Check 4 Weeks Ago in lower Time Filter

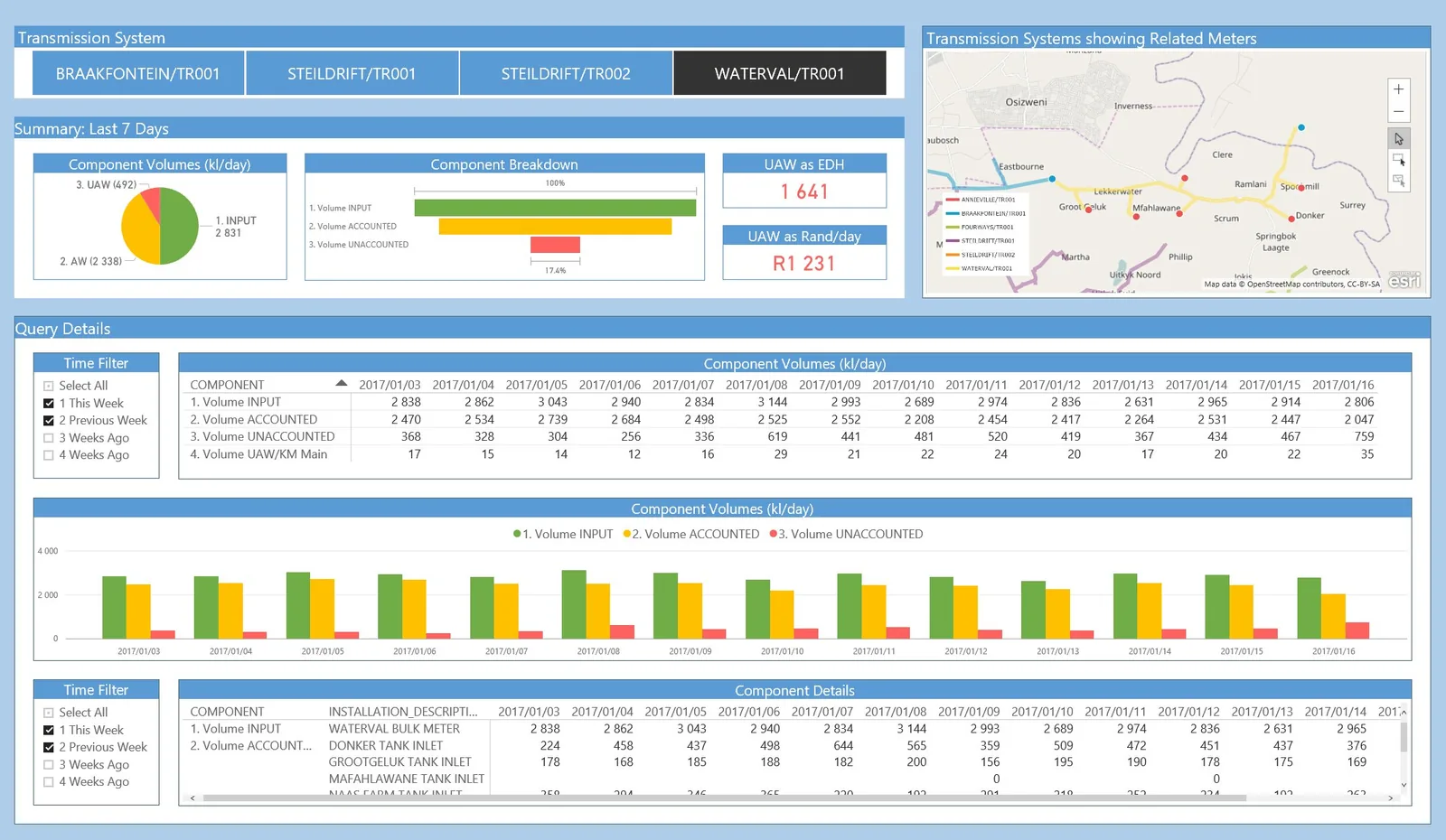(x=49, y=782)
